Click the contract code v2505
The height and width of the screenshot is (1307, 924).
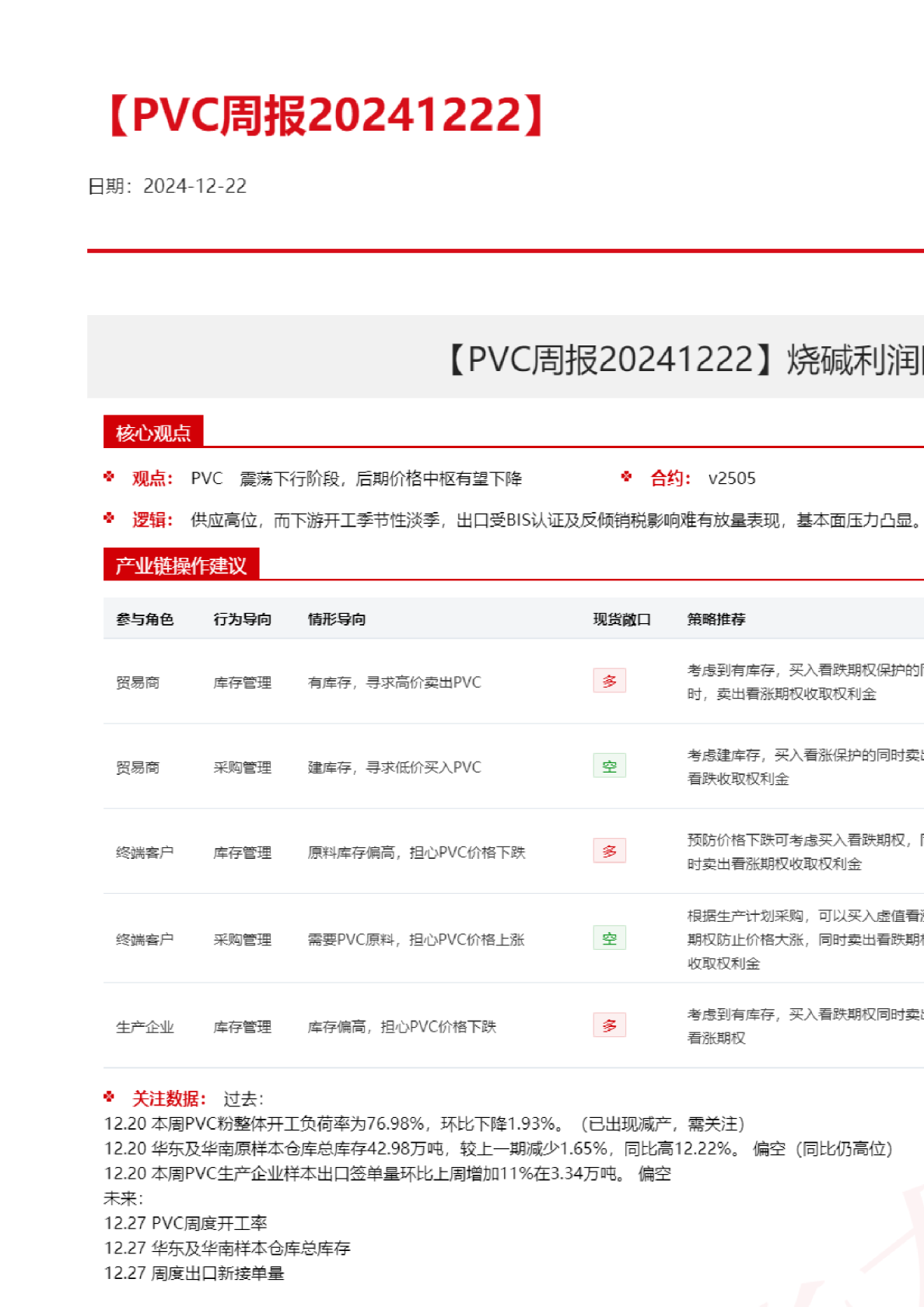(x=732, y=478)
